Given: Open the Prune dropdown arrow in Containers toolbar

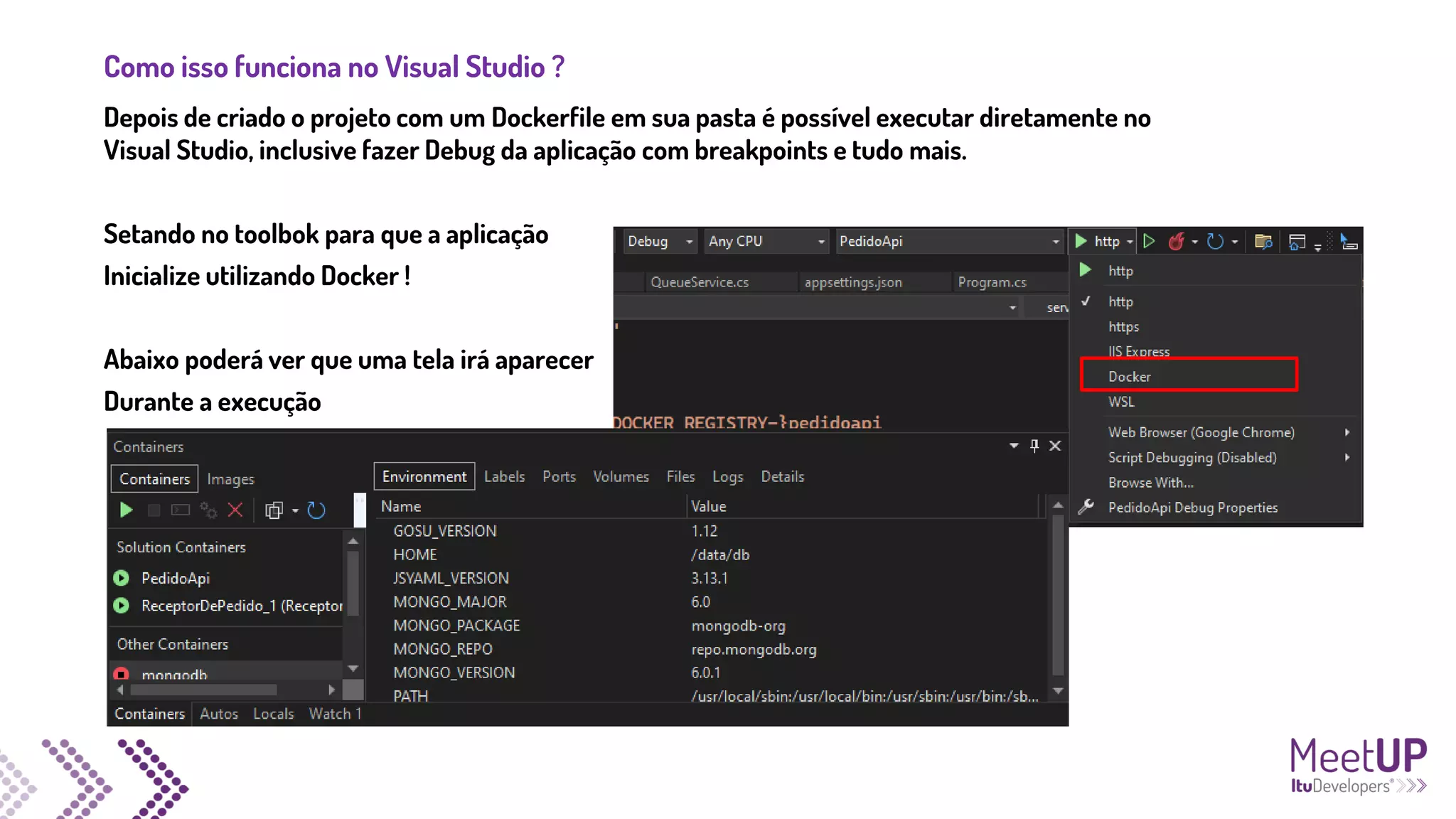Looking at the screenshot, I should [294, 510].
